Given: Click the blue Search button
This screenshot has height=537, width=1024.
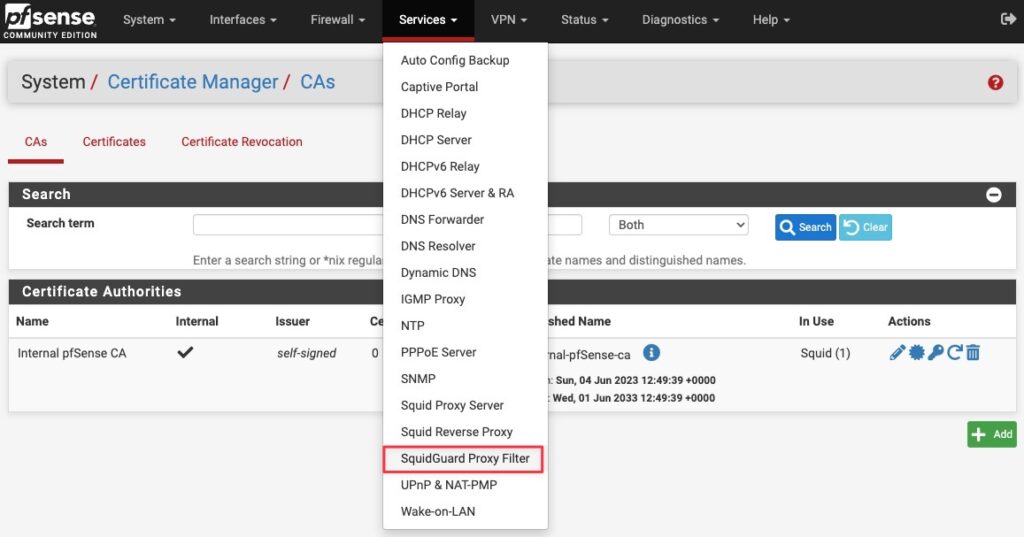Looking at the screenshot, I should click(x=805, y=227).
